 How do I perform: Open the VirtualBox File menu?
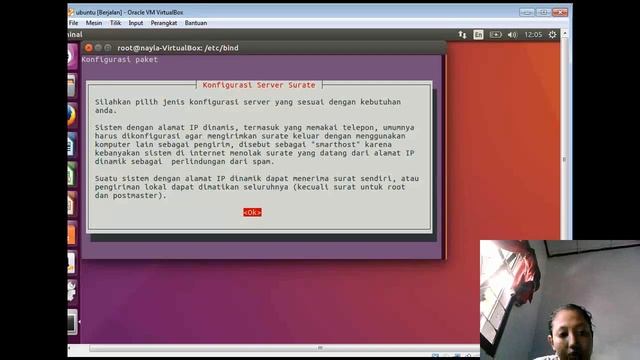(73, 23)
